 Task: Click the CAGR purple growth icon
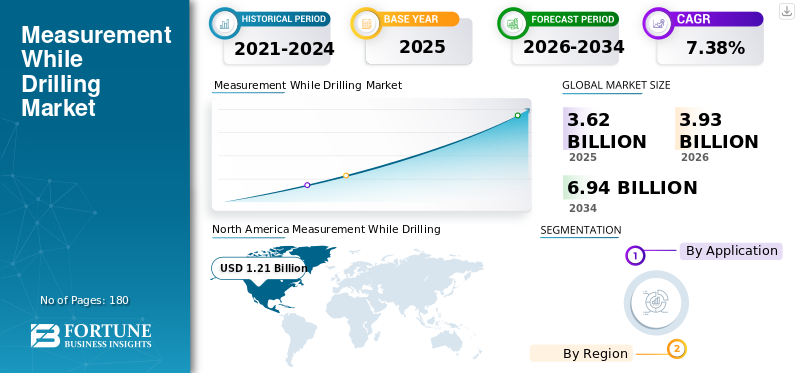(658, 23)
